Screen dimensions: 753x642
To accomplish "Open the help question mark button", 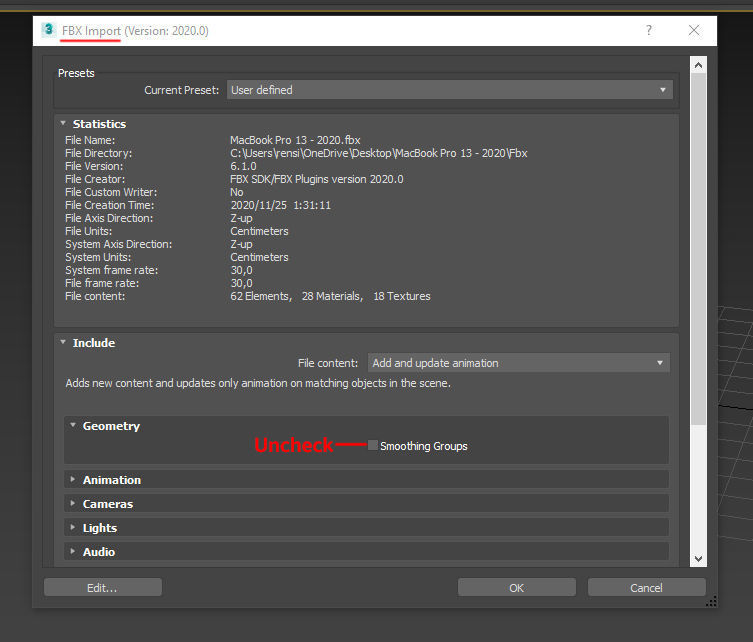I will [x=649, y=30].
